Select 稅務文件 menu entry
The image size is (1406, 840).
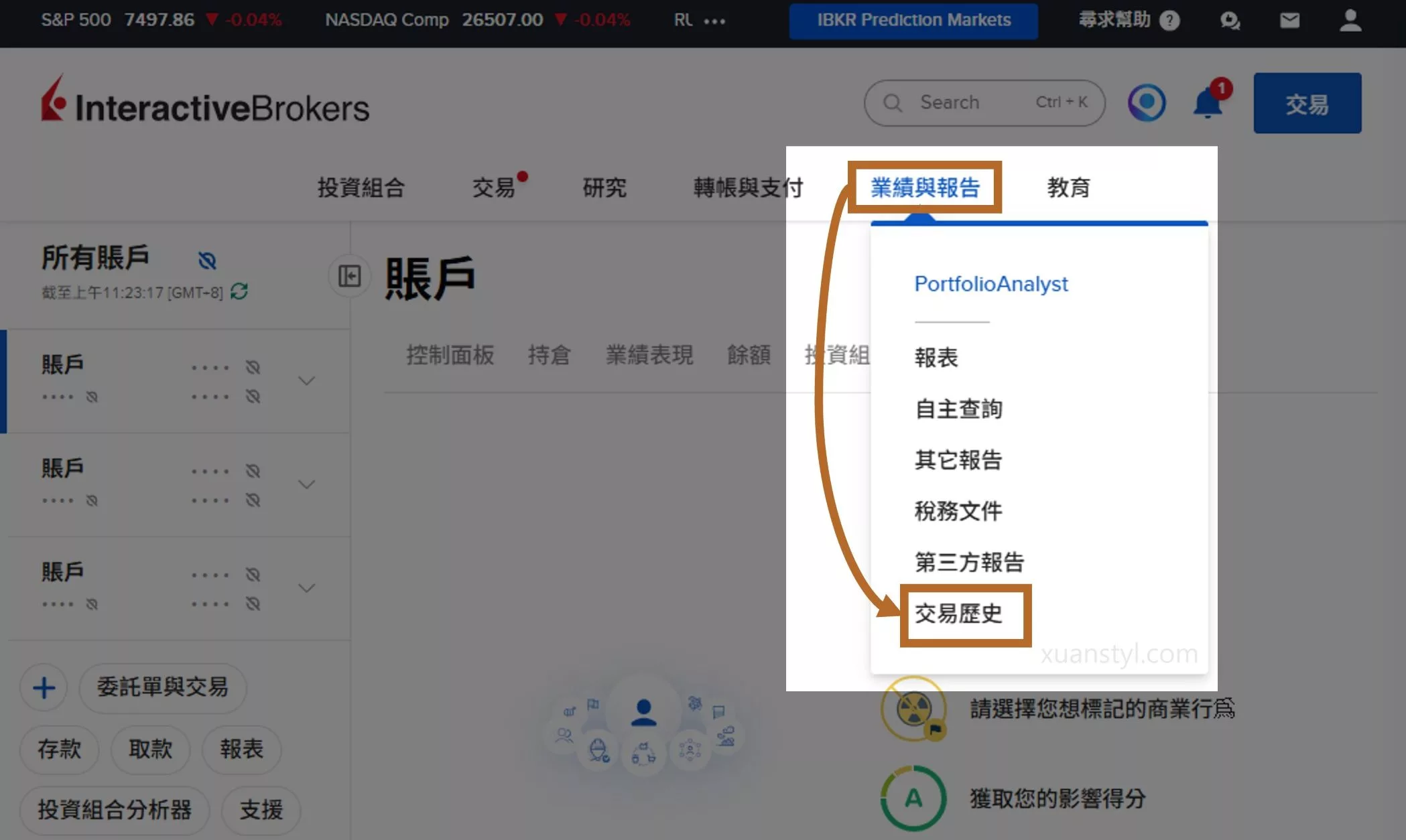pyautogui.click(x=958, y=511)
